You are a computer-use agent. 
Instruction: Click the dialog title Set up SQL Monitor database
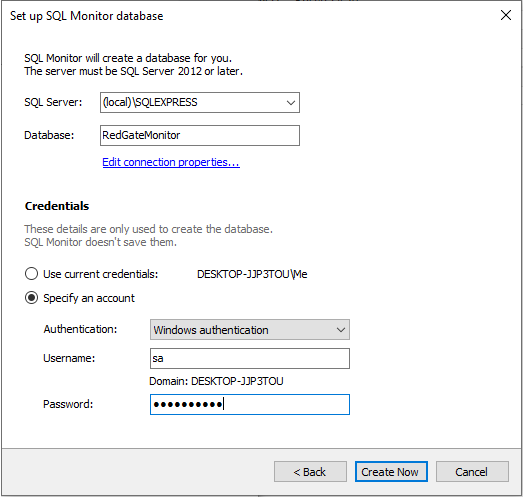pos(87,16)
